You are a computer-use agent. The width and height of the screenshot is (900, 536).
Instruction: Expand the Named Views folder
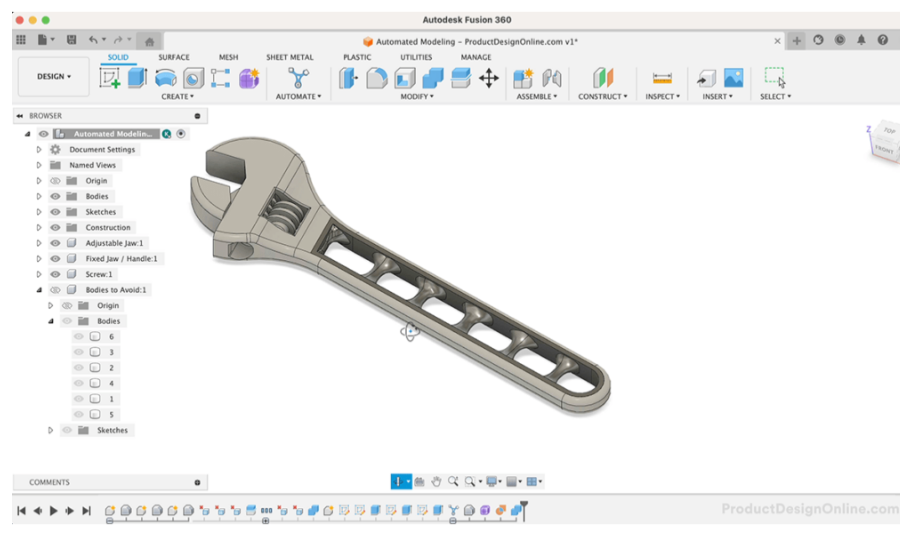(x=39, y=165)
